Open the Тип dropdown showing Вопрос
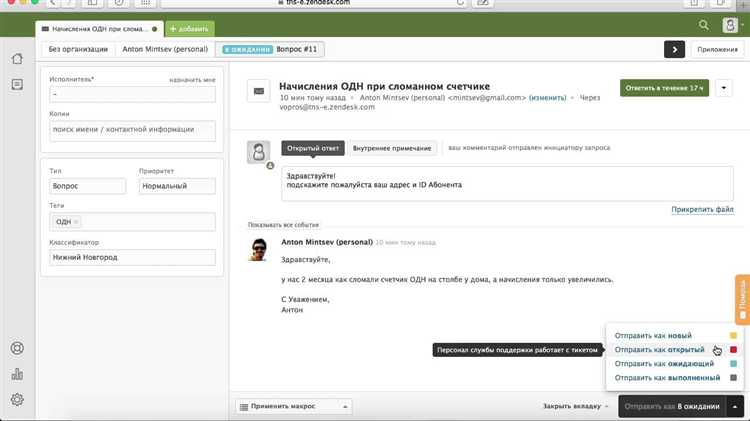 [87, 186]
